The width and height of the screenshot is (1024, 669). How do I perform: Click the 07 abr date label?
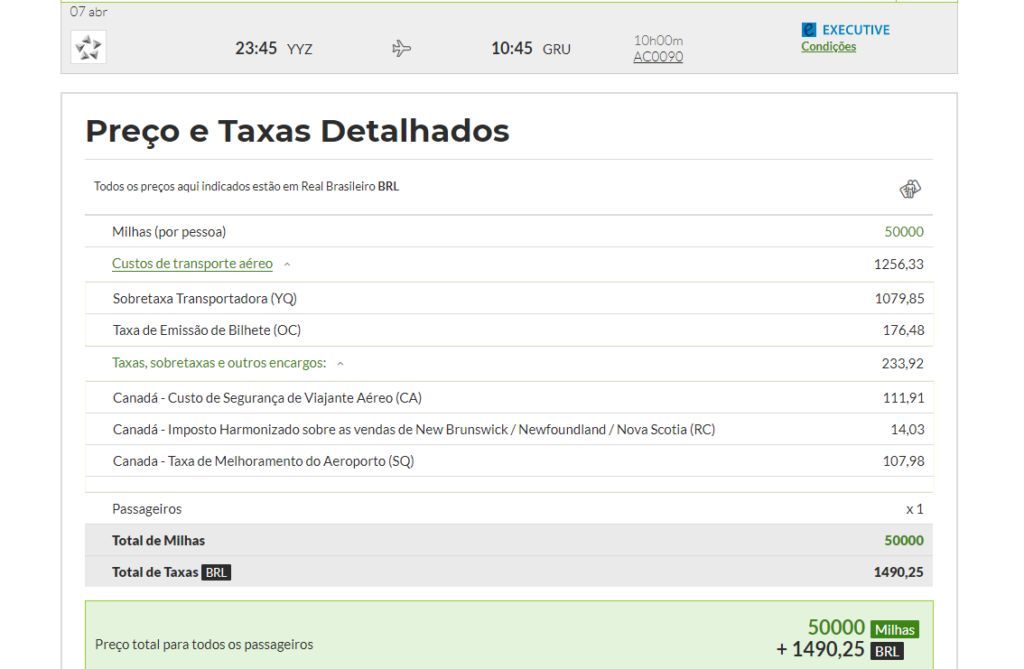[88, 11]
